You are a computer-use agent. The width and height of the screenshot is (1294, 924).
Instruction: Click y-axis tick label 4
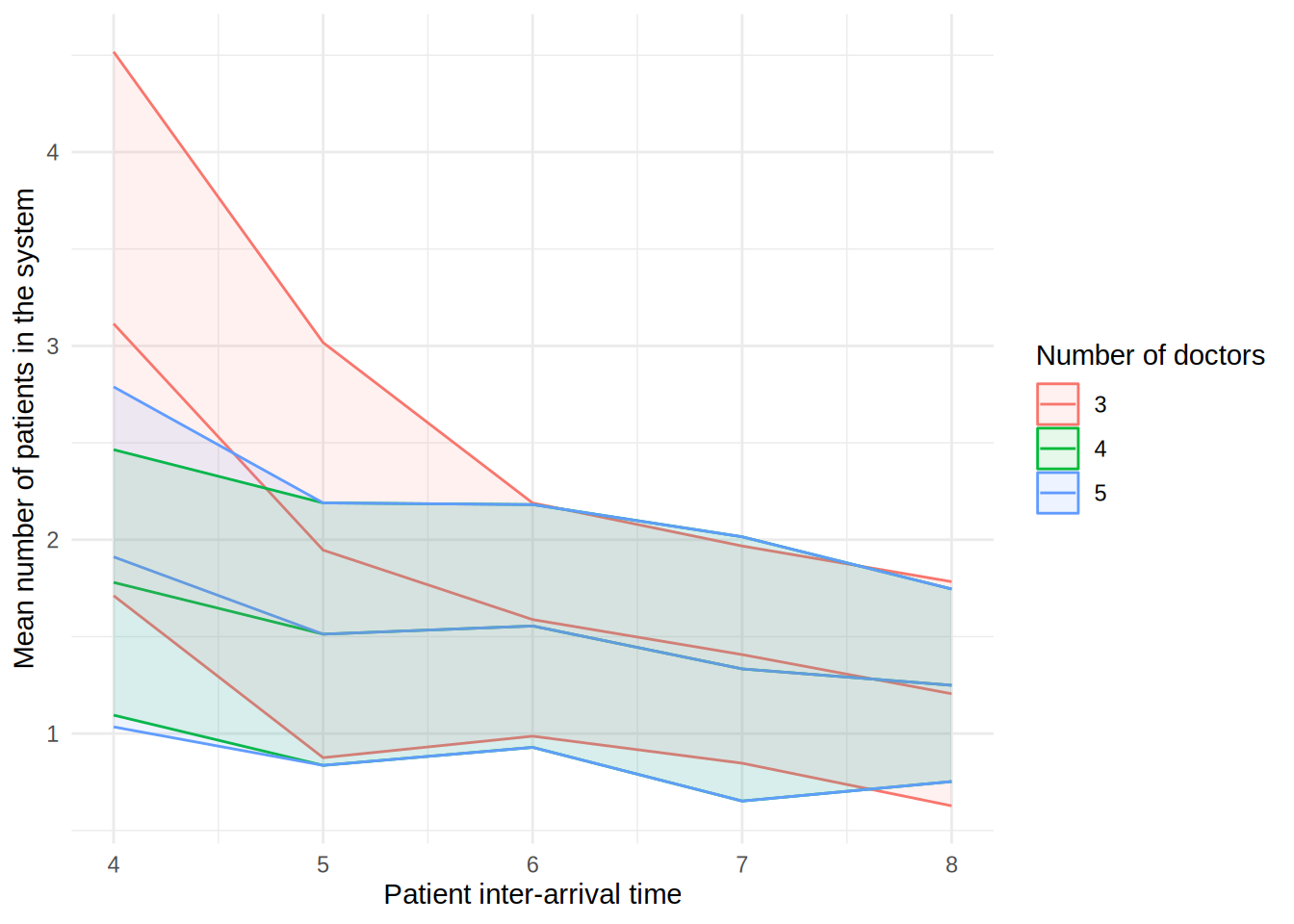[53, 152]
